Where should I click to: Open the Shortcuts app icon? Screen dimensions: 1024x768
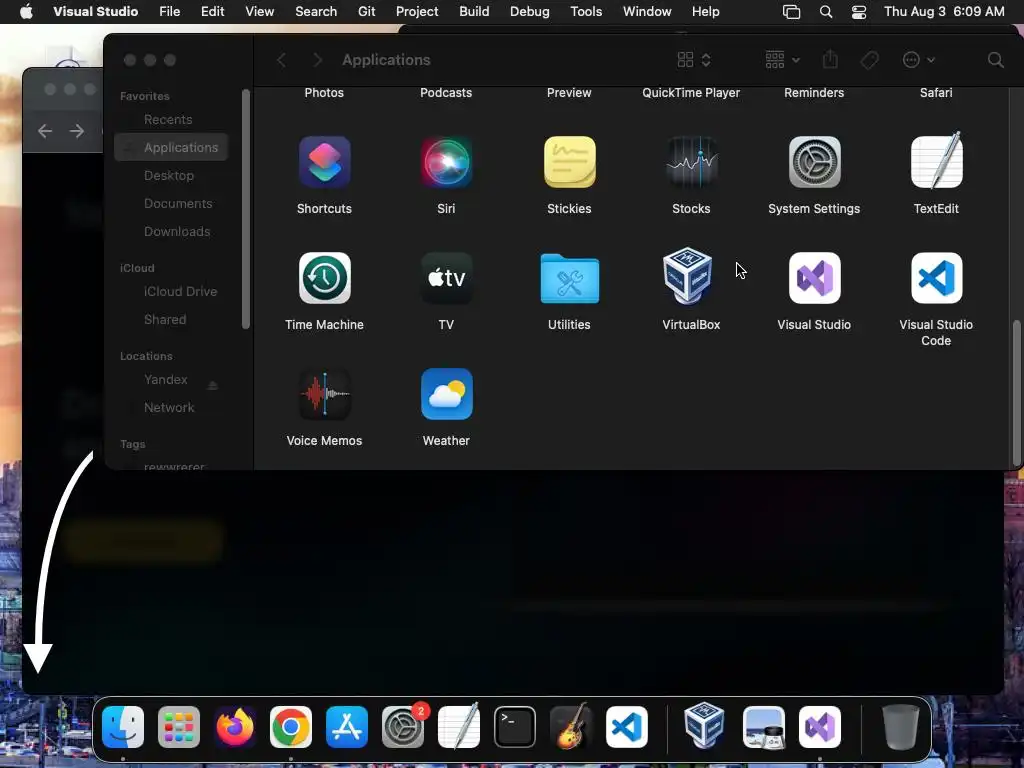coord(325,162)
